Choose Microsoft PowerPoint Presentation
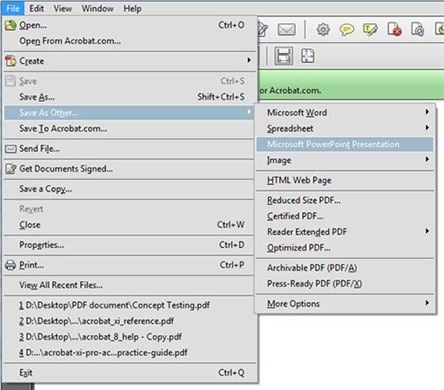This screenshot has height=390, width=444. [345, 144]
